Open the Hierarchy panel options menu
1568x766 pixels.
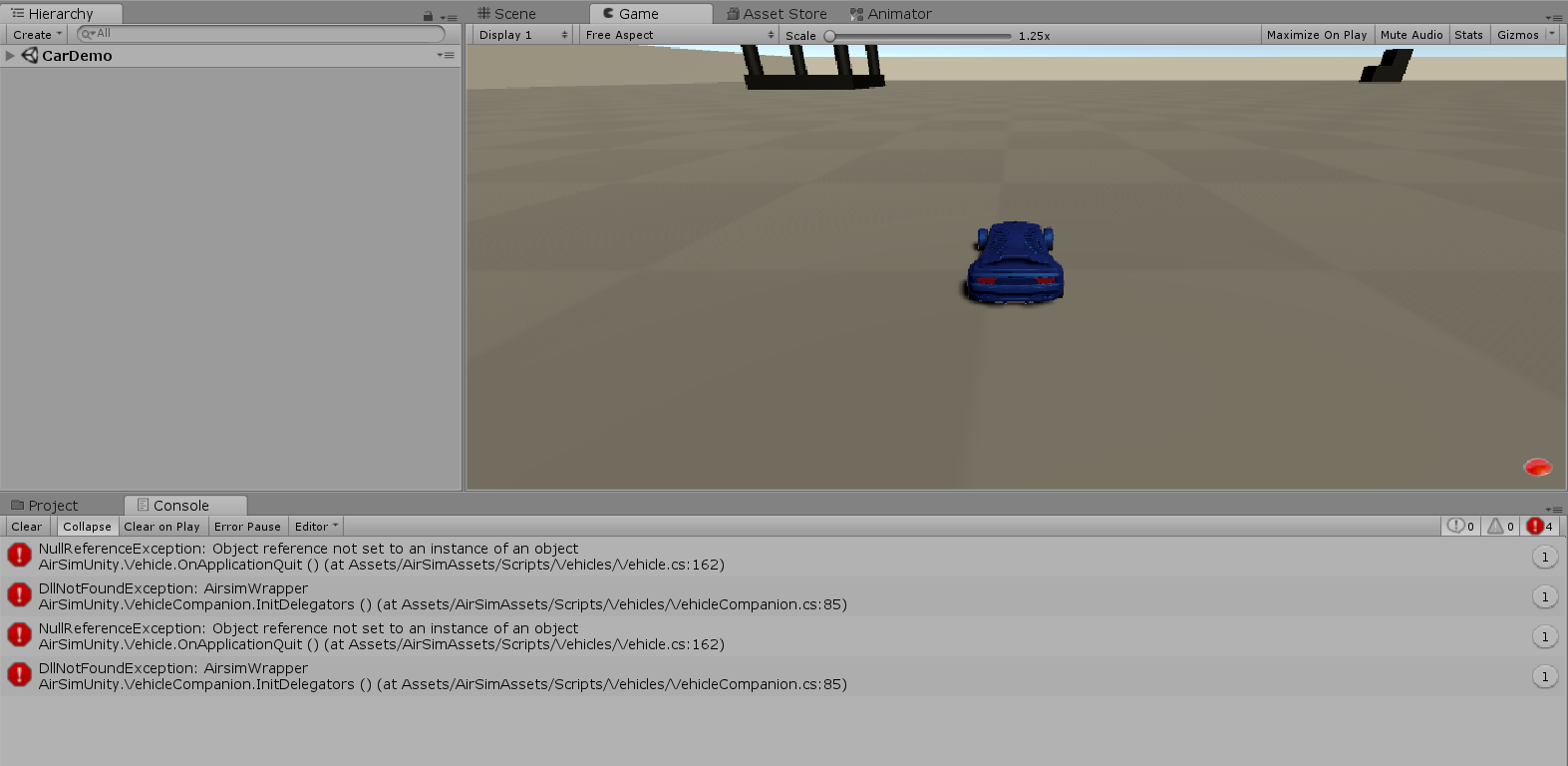tap(449, 17)
